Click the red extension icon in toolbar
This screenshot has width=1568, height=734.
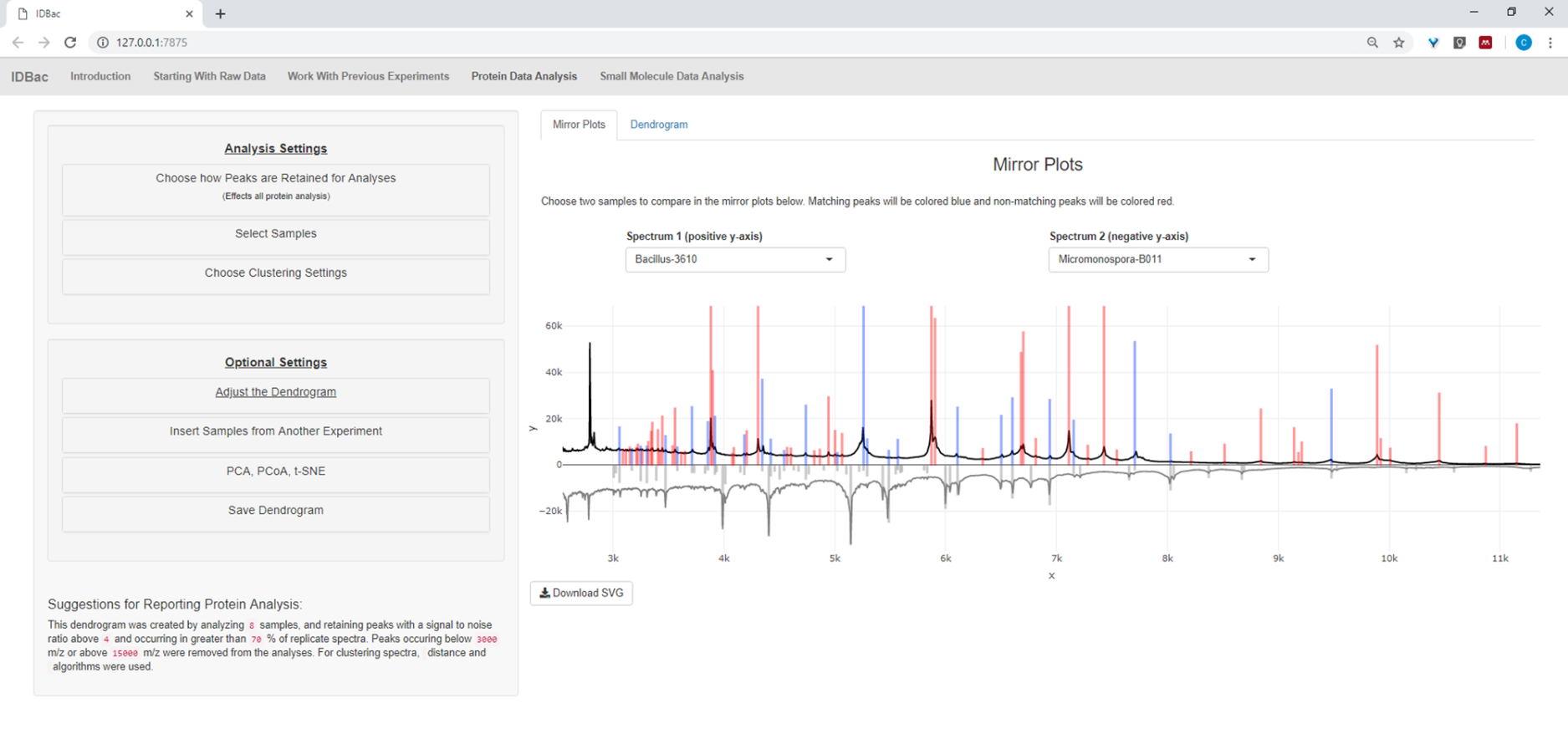tap(1485, 43)
